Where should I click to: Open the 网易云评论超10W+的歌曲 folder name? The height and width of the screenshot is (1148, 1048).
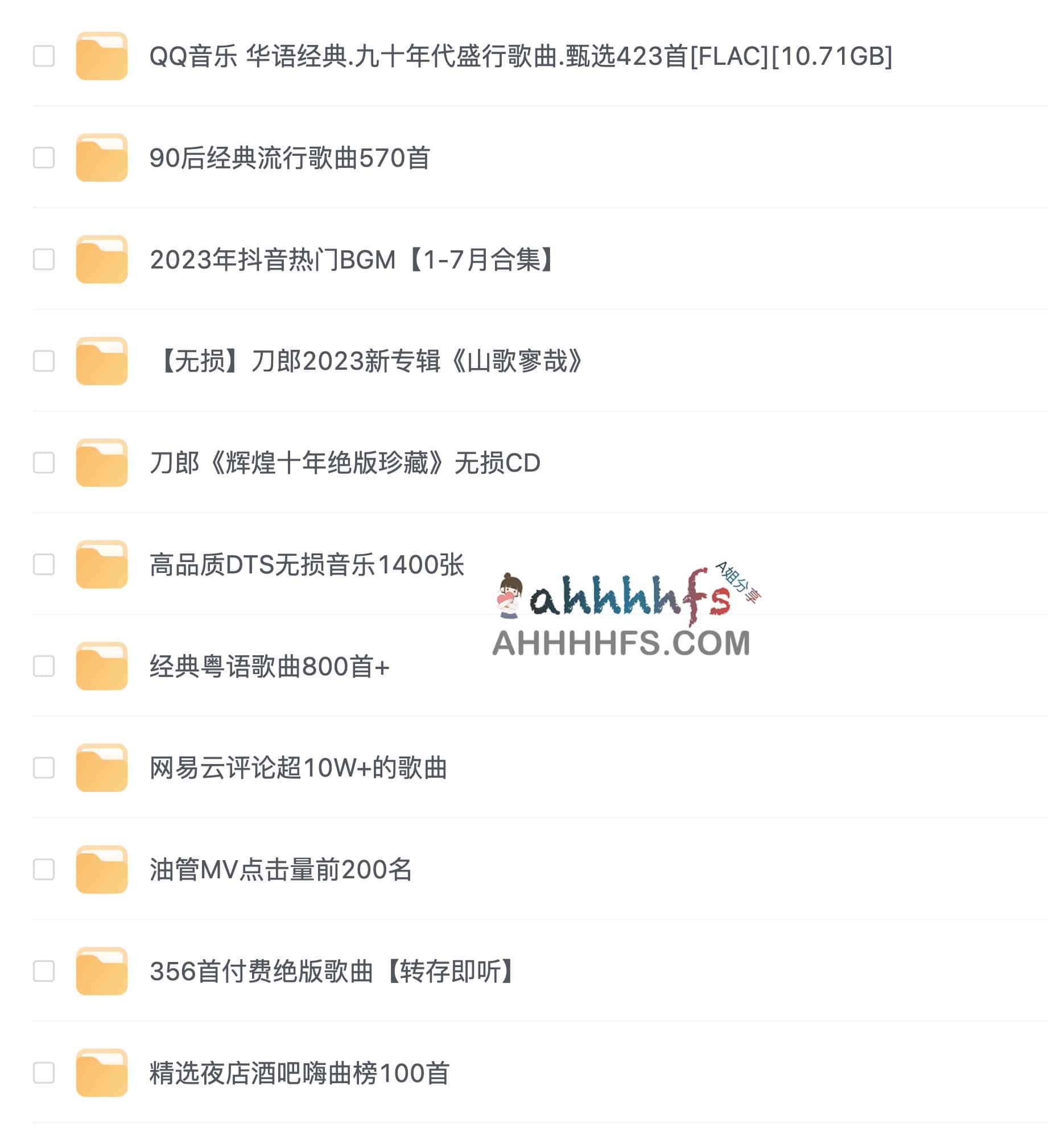(299, 767)
